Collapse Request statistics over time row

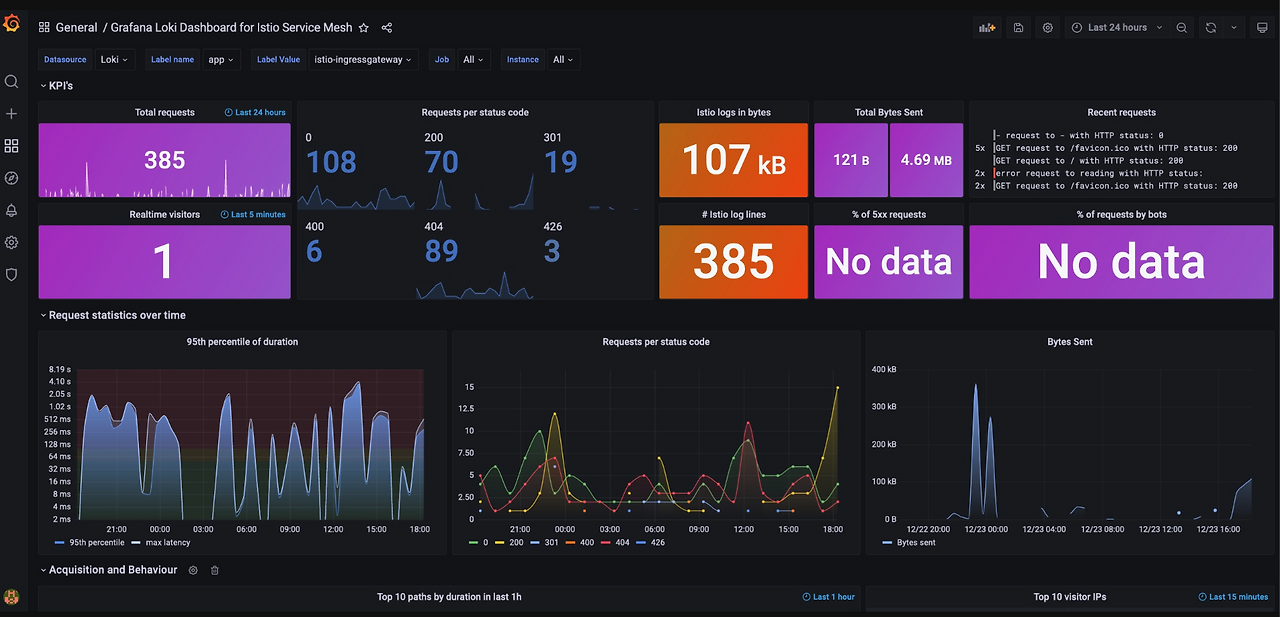pyautogui.click(x=112, y=315)
